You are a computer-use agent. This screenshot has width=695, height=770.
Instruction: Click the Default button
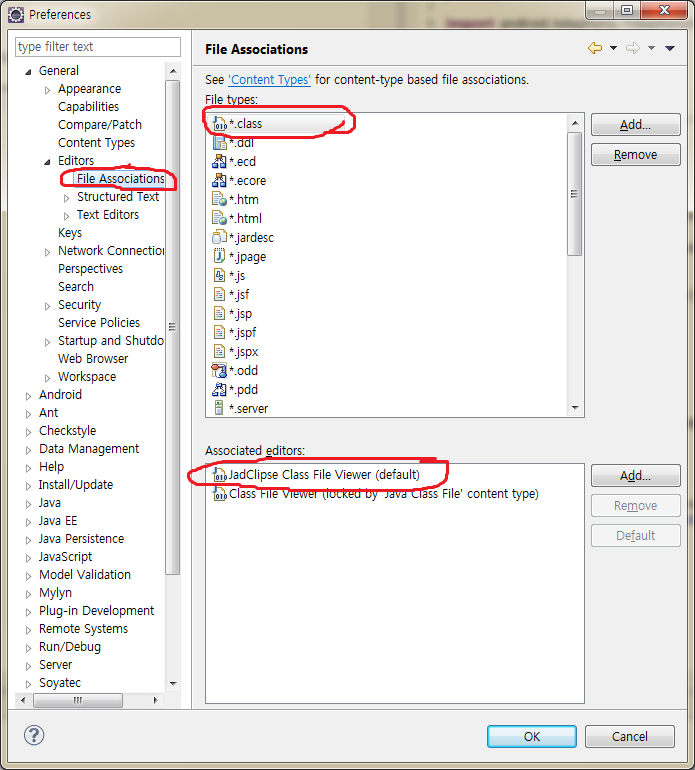636,536
